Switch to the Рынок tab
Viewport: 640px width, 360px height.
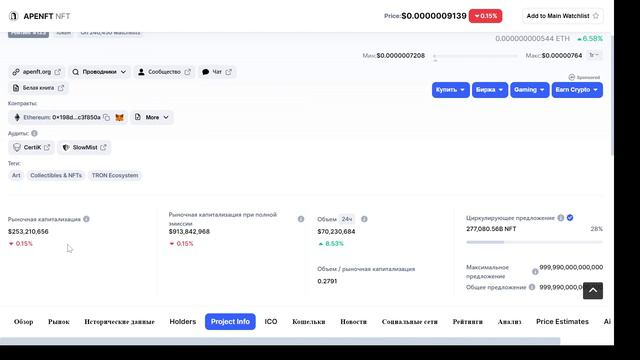point(59,322)
